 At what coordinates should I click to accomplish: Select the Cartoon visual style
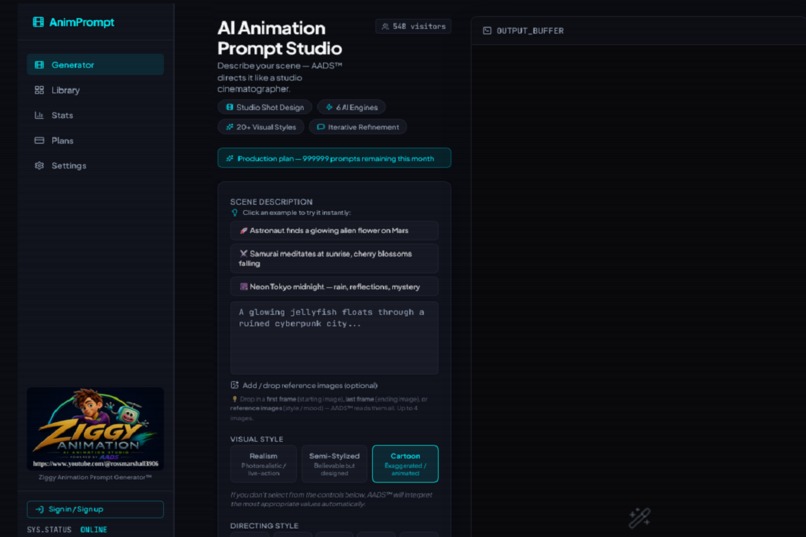point(405,464)
